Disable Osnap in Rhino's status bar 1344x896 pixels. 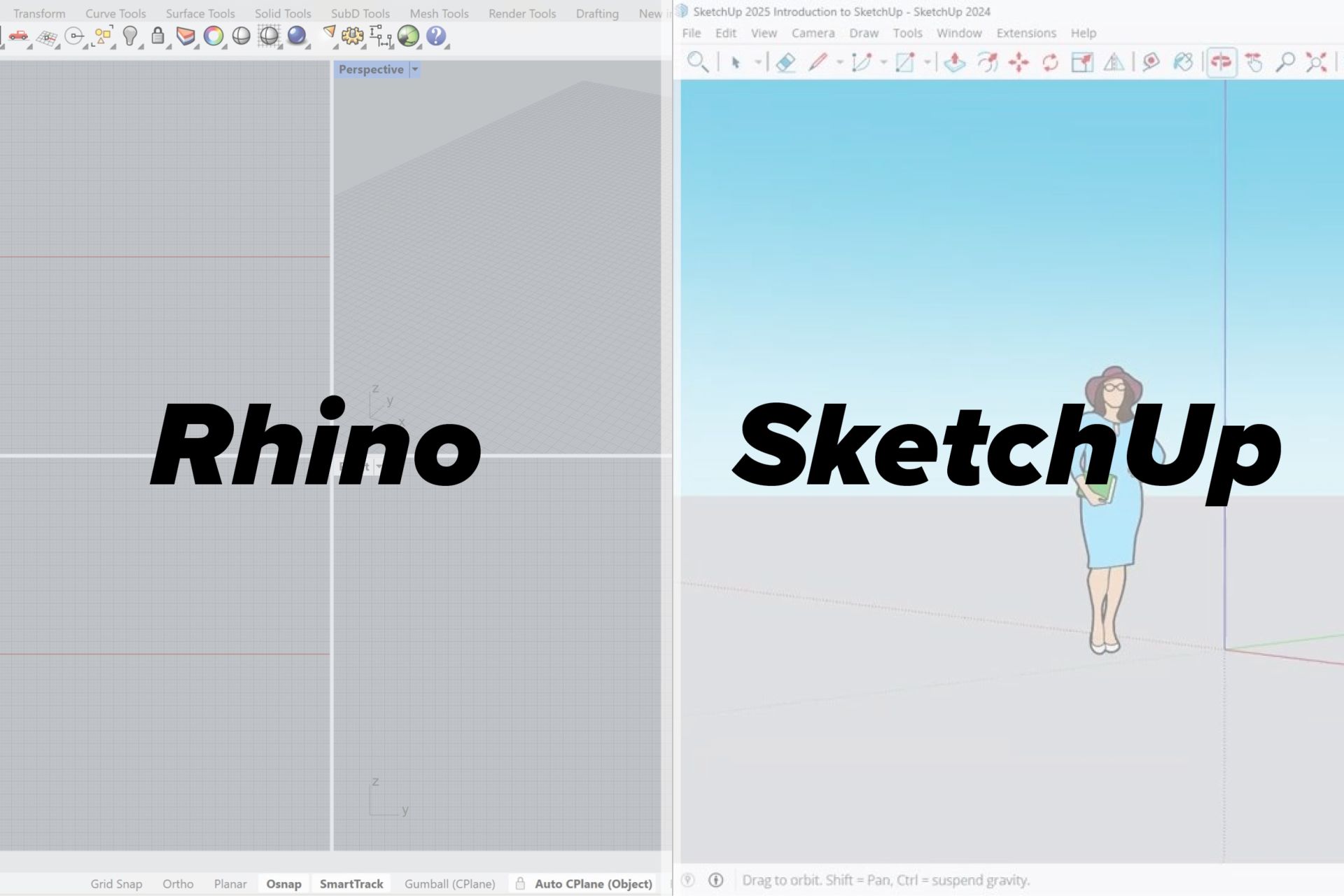pyautogui.click(x=283, y=883)
